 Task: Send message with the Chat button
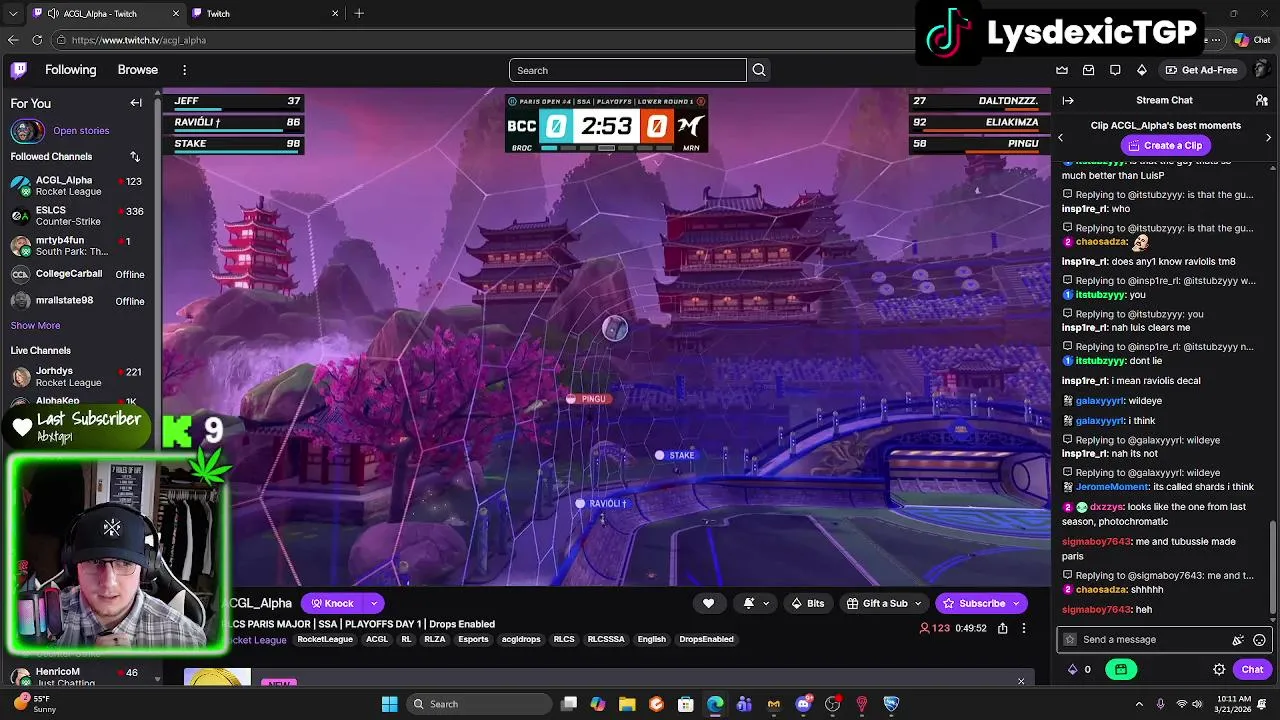pyautogui.click(x=1252, y=669)
